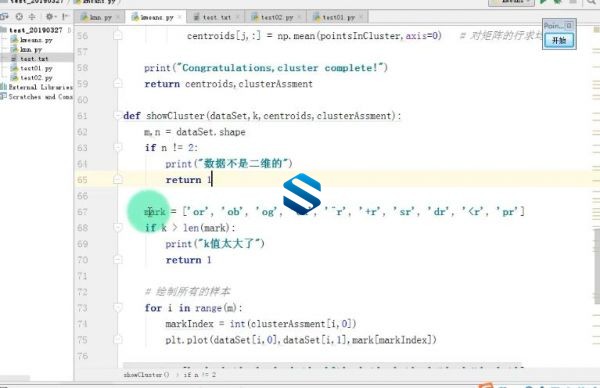Click the hide project panel icon
Screen dimensions: 600x388
65,17
